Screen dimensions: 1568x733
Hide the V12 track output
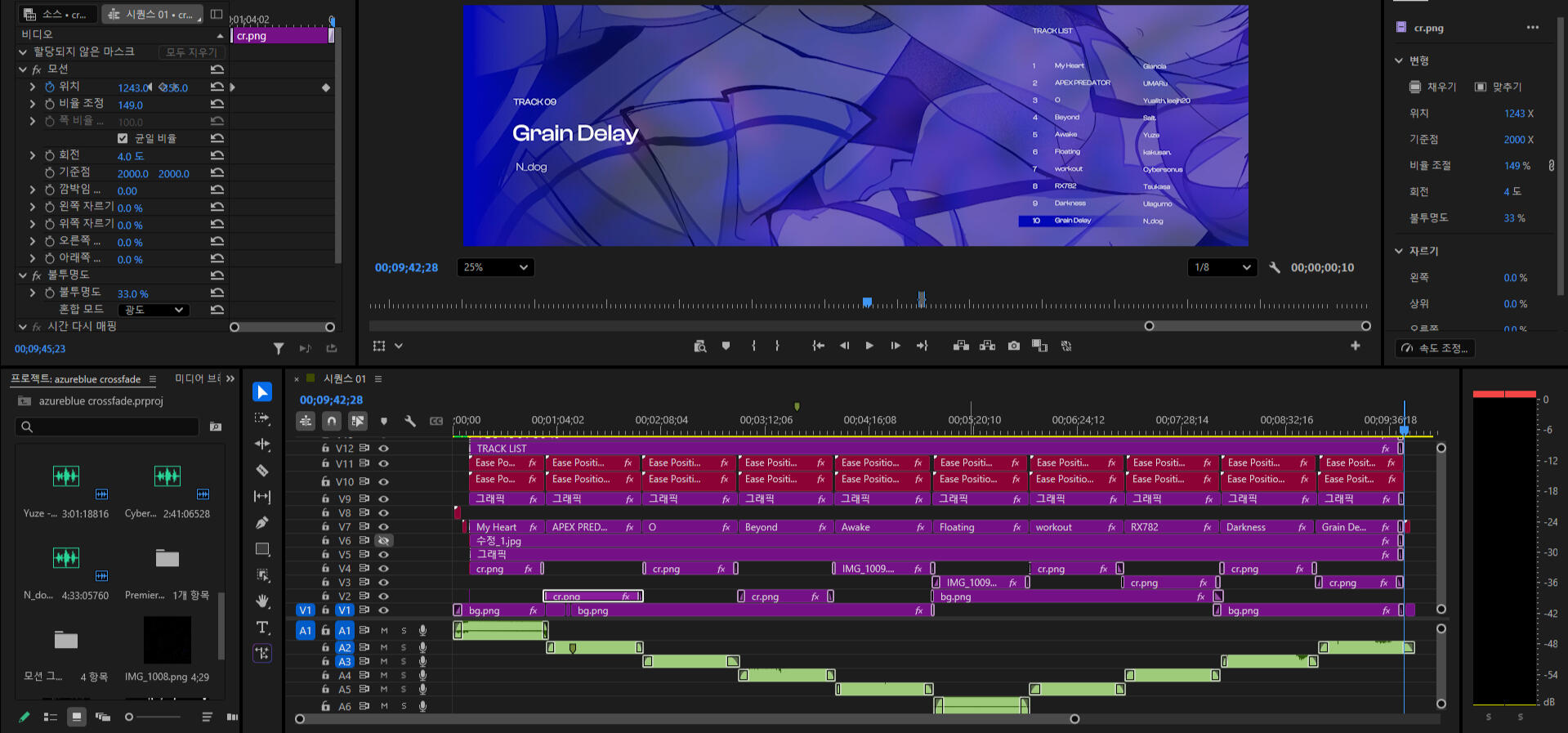pos(383,449)
